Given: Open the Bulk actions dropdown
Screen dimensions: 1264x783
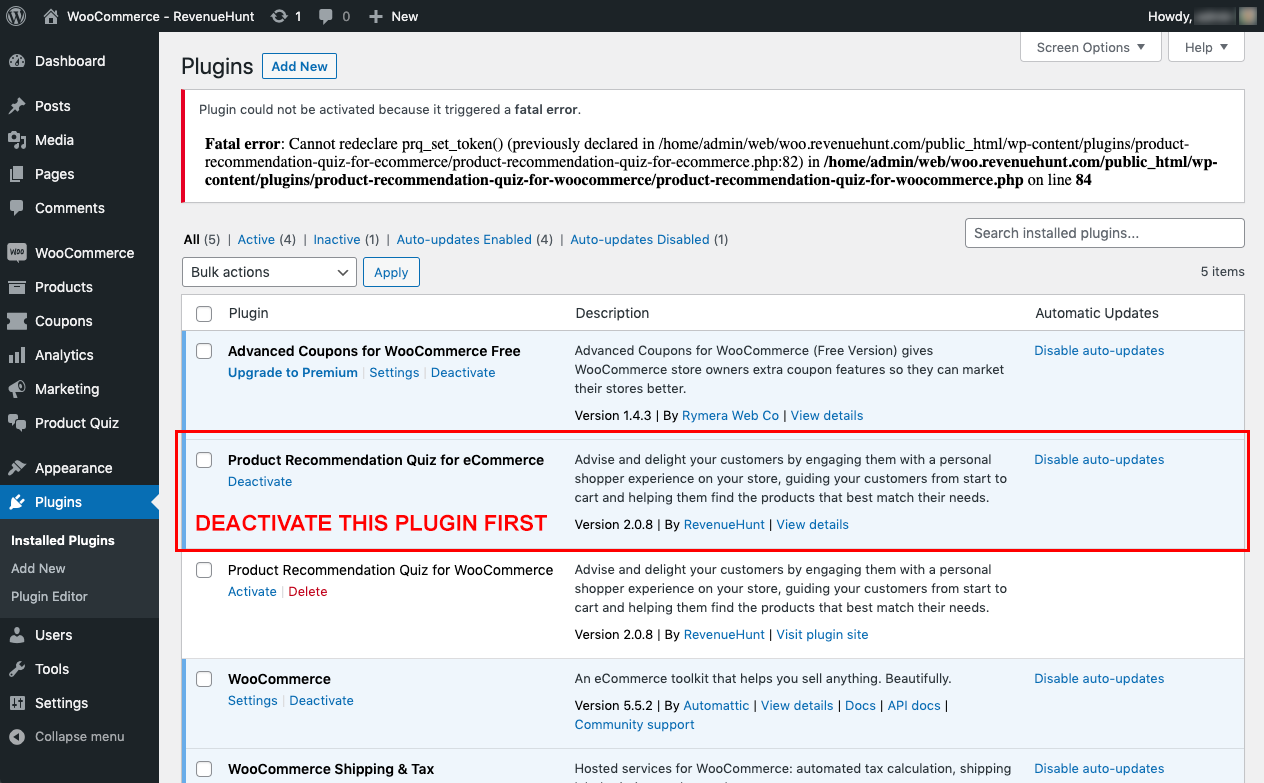Looking at the screenshot, I should click(269, 272).
